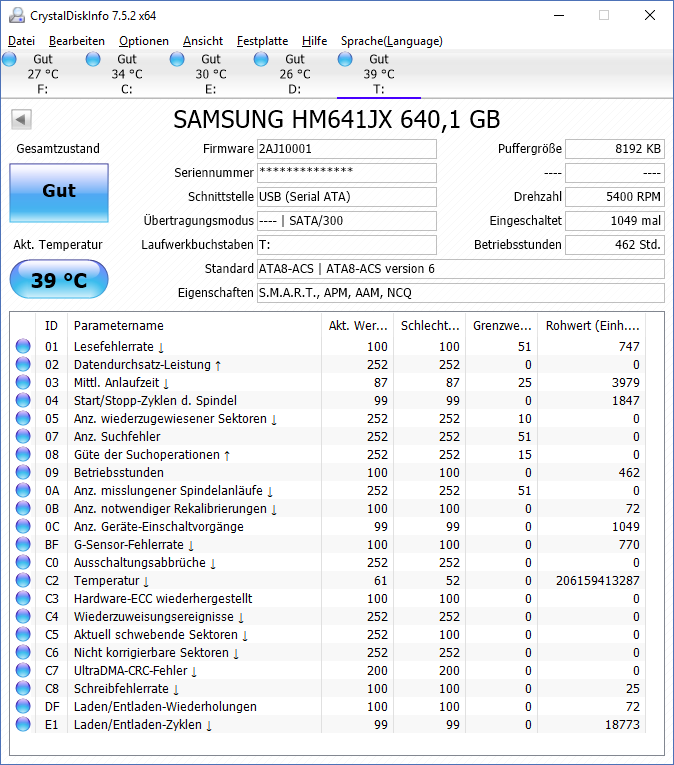Click status icon of G-Sensor-Fehlerrate row
Viewport: 674px width, 765px height.
click(x=23, y=544)
